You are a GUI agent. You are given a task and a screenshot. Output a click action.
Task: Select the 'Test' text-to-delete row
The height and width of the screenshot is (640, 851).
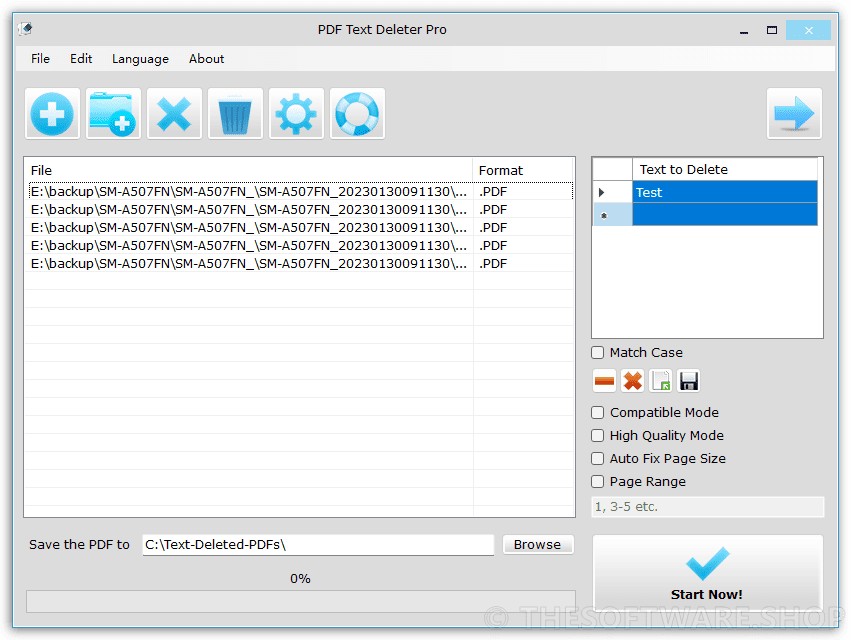coord(725,192)
